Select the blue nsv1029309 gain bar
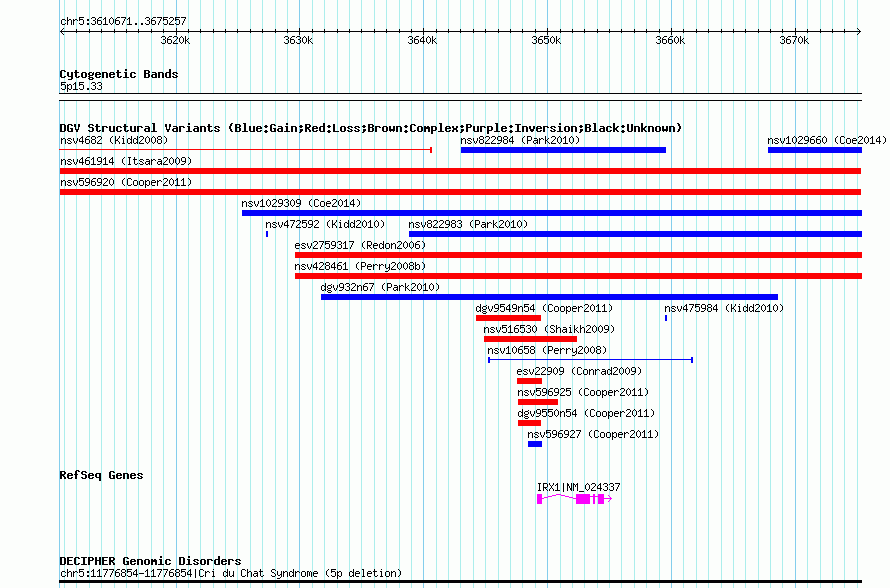Viewport: 890px width, 588px height. [x=552, y=213]
